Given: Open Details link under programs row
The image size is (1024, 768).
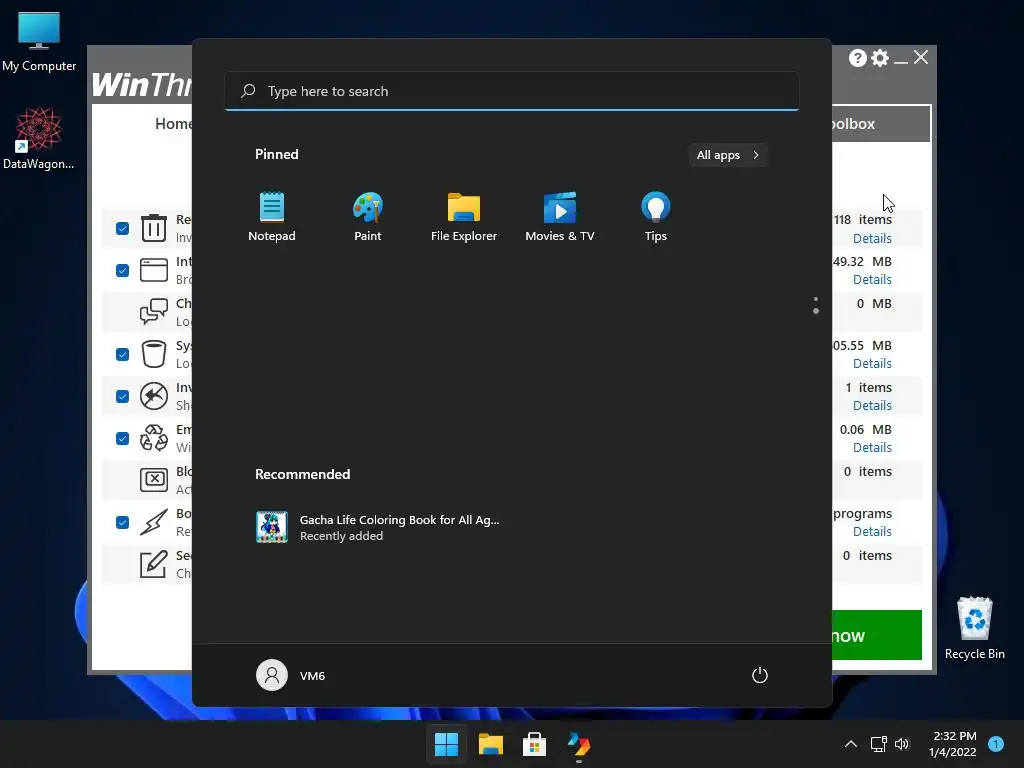Looking at the screenshot, I should [872, 532].
